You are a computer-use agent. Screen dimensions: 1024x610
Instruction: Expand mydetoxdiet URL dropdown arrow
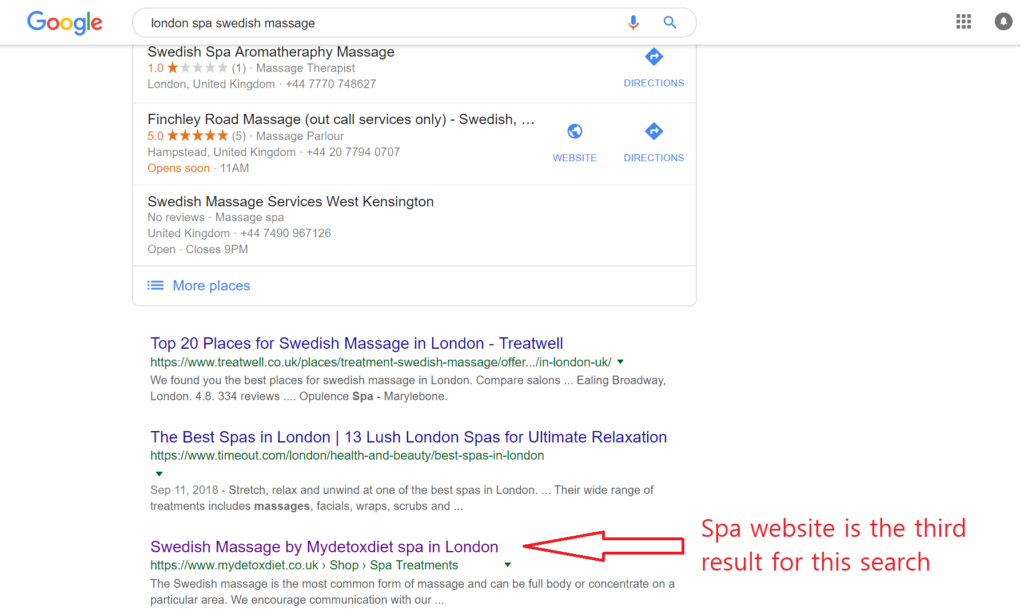pyautogui.click(x=507, y=565)
